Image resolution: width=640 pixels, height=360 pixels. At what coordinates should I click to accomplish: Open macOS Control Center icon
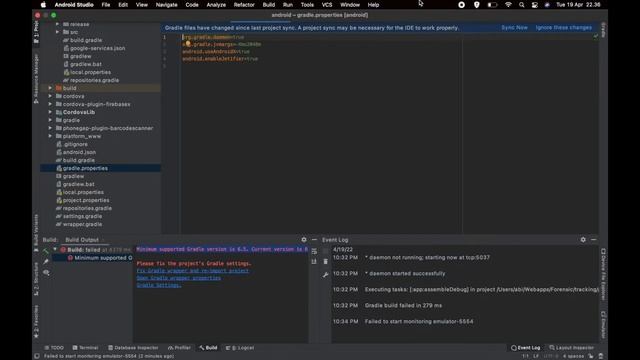point(534,5)
